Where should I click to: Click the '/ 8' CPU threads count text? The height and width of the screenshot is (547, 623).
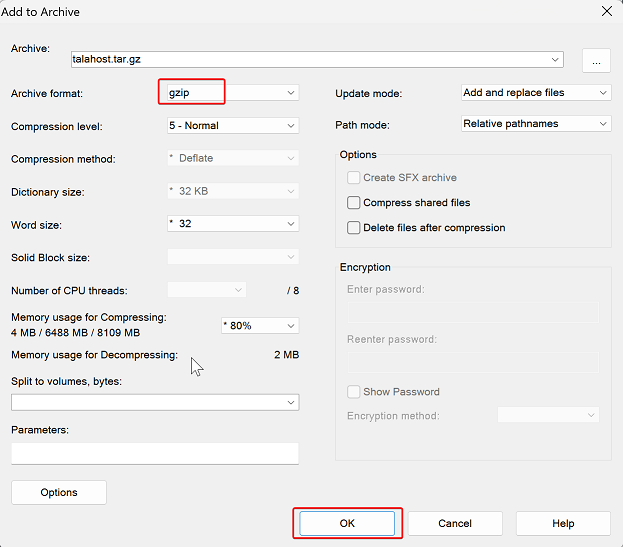(293, 291)
